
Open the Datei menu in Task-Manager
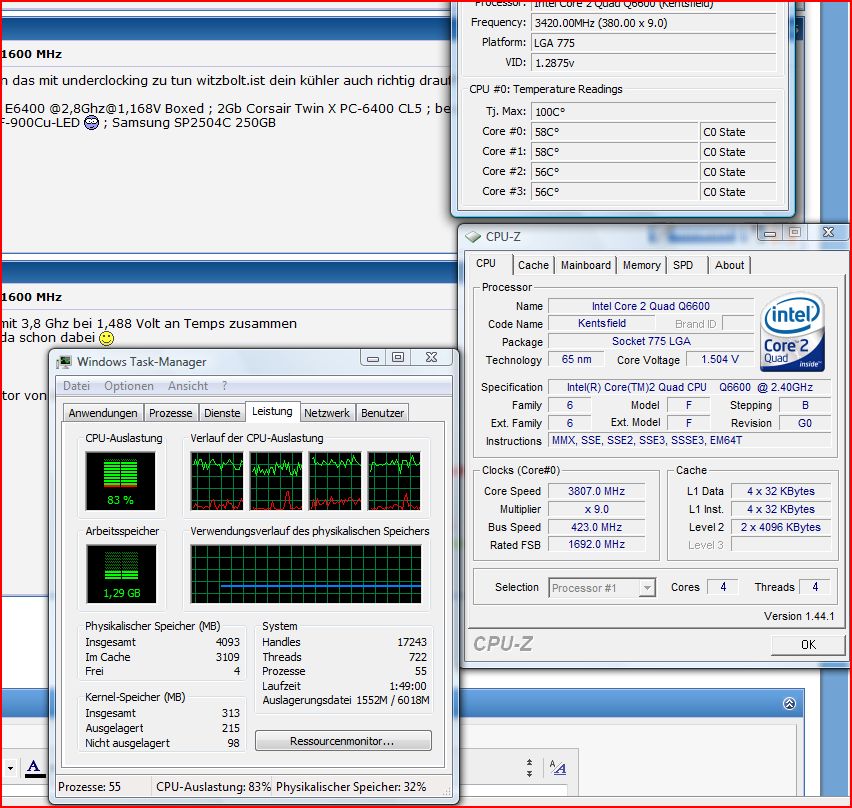pos(76,386)
